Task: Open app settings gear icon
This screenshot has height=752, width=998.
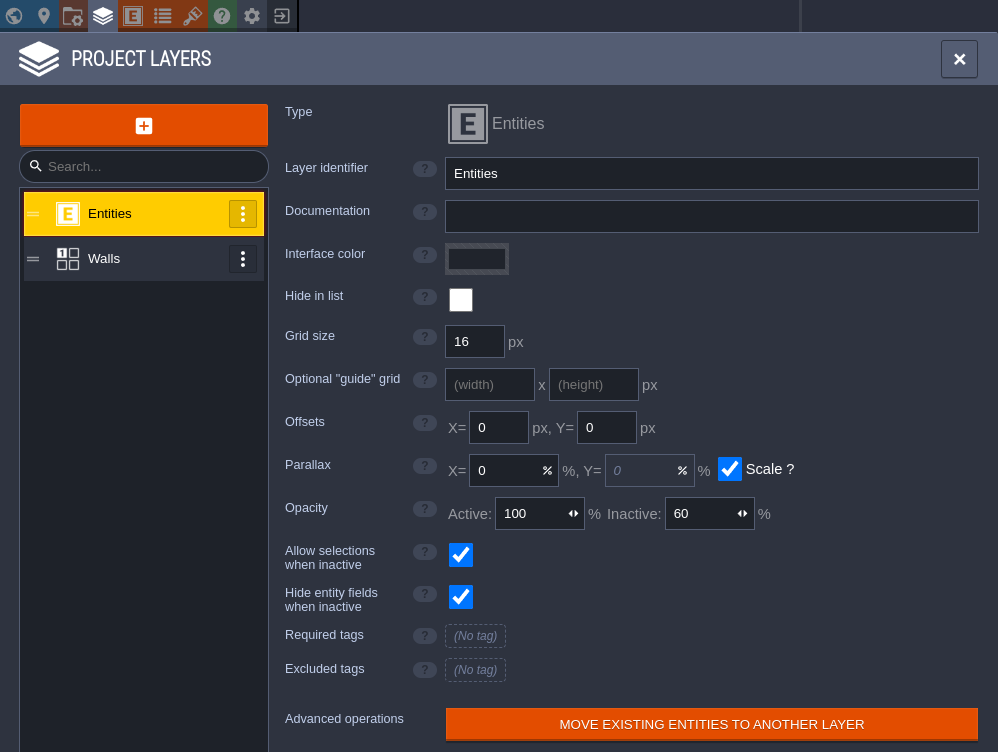Action: tap(252, 16)
